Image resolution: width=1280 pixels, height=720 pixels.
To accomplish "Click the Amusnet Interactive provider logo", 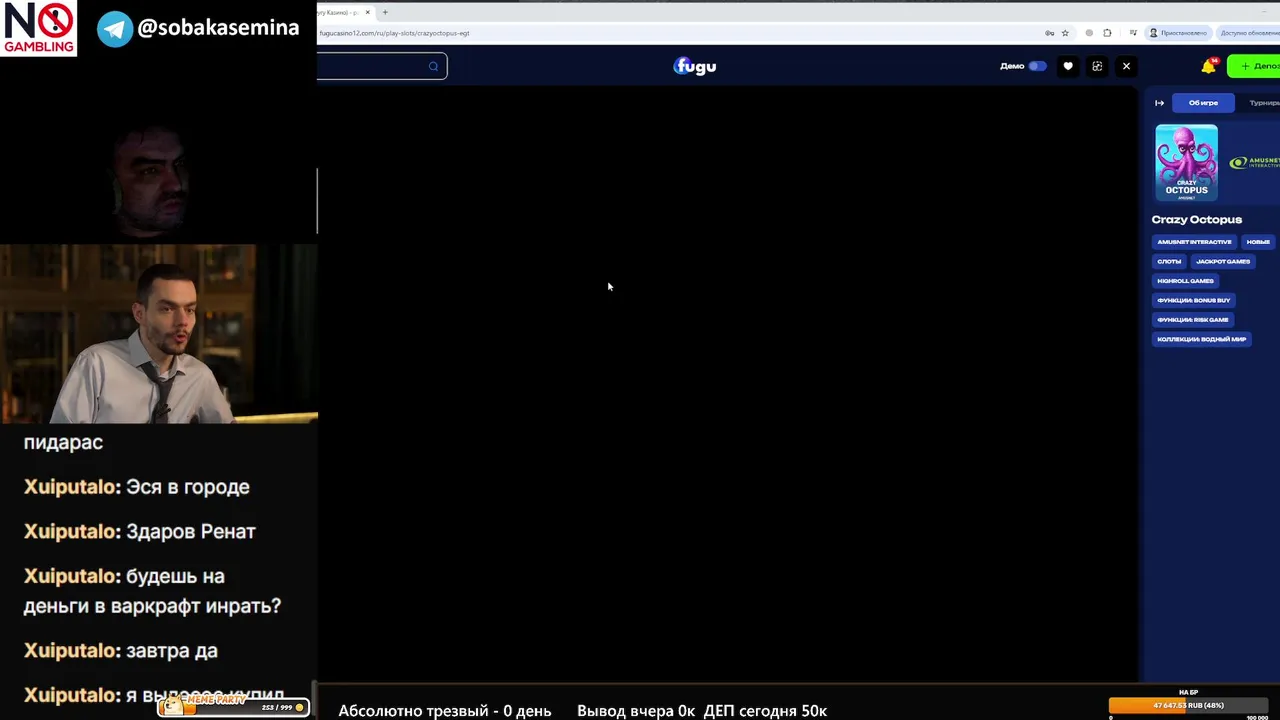I will (x=1254, y=163).
